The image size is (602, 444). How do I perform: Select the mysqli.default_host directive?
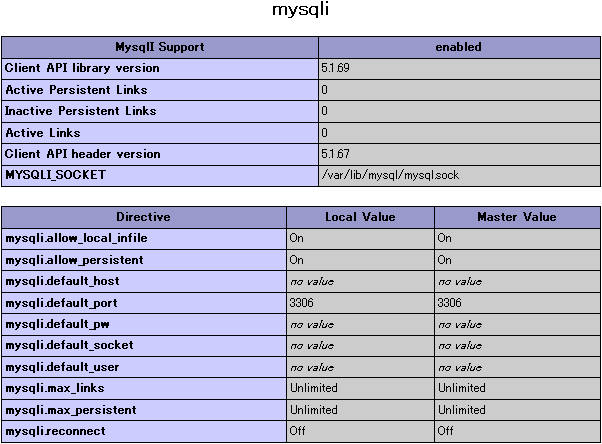pos(62,282)
